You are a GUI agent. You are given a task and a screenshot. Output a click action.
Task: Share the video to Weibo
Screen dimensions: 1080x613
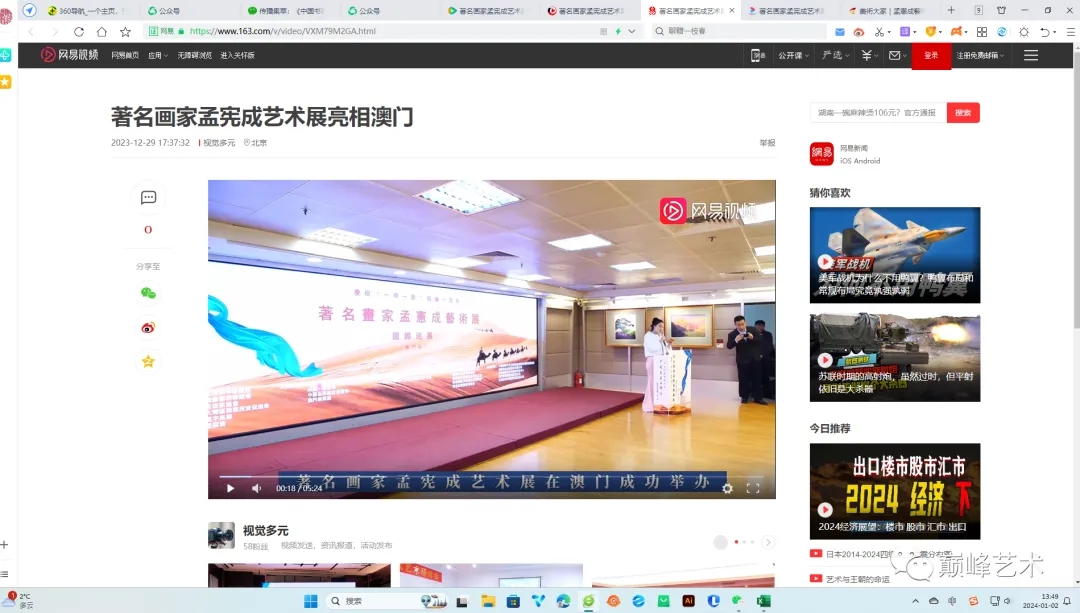[148, 328]
